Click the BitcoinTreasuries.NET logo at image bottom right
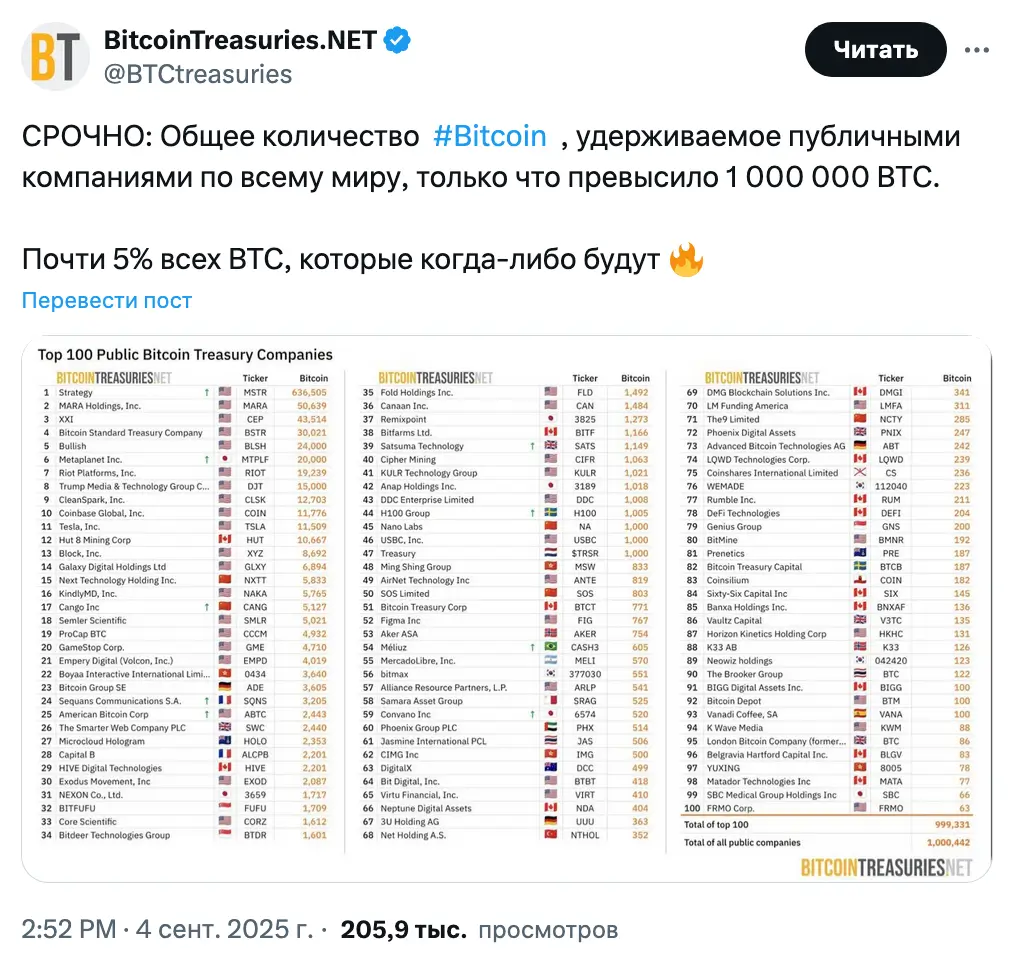This screenshot has width=1009, height=961. (x=886, y=868)
